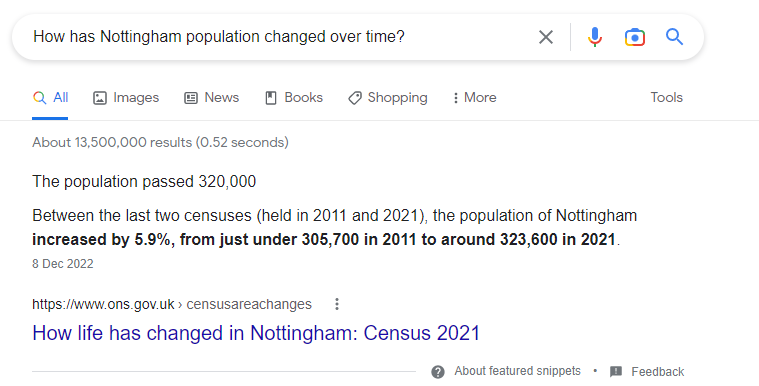Clear the search query with X icon

point(546,37)
